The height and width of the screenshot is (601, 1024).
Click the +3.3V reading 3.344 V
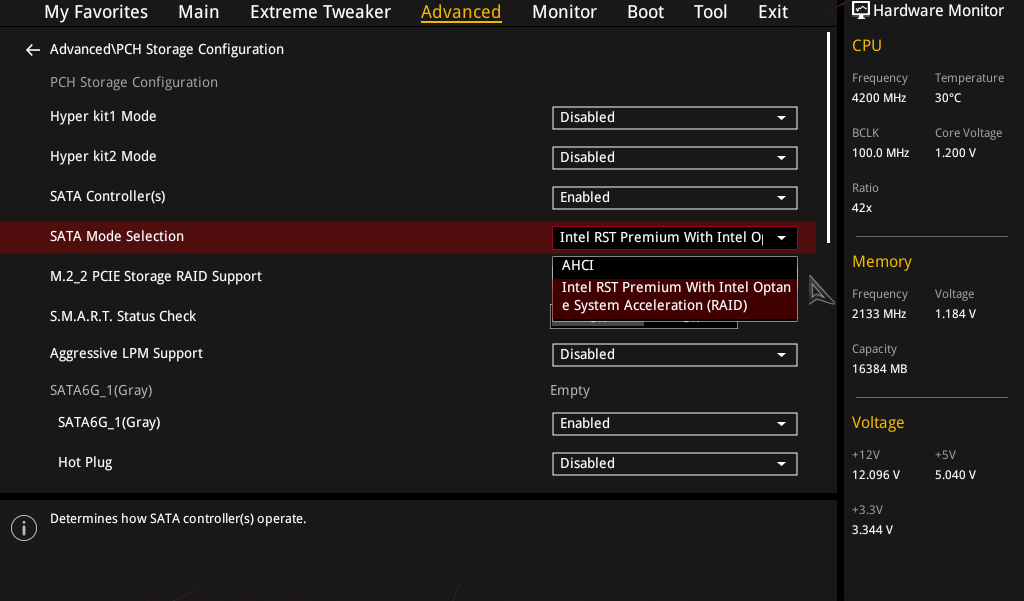click(x=872, y=530)
